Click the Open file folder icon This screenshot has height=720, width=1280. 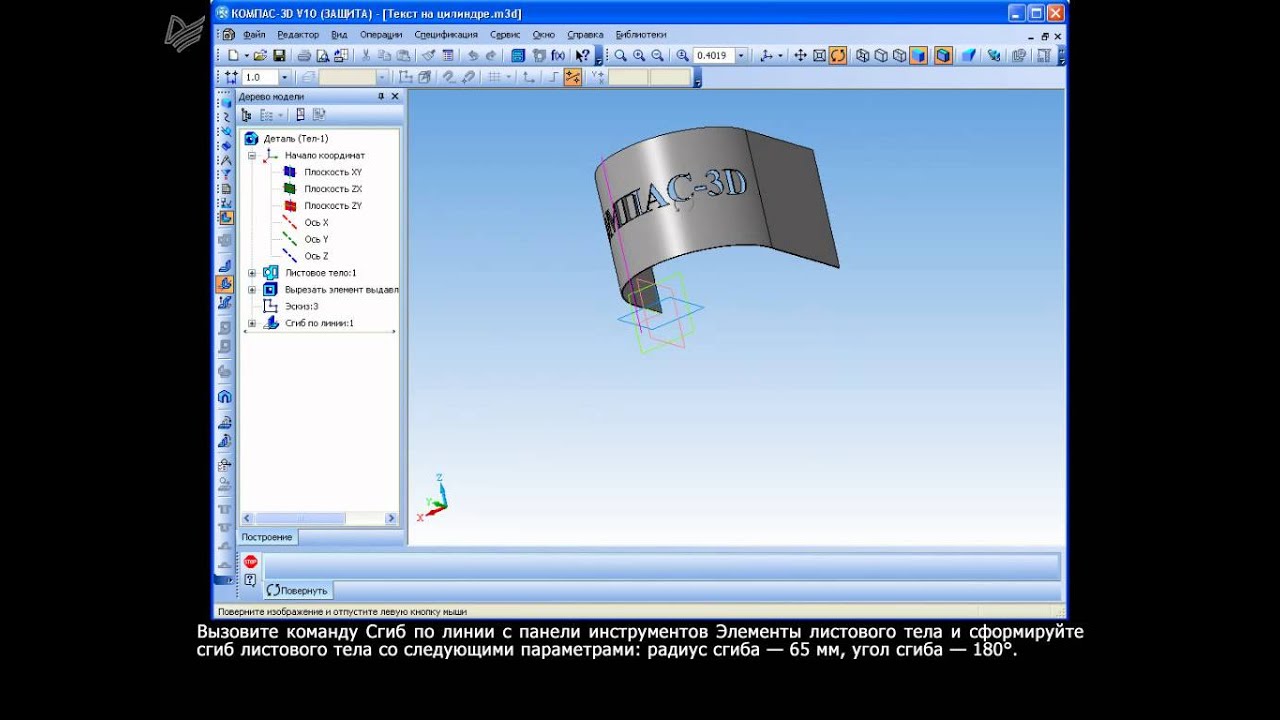click(260, 56)
